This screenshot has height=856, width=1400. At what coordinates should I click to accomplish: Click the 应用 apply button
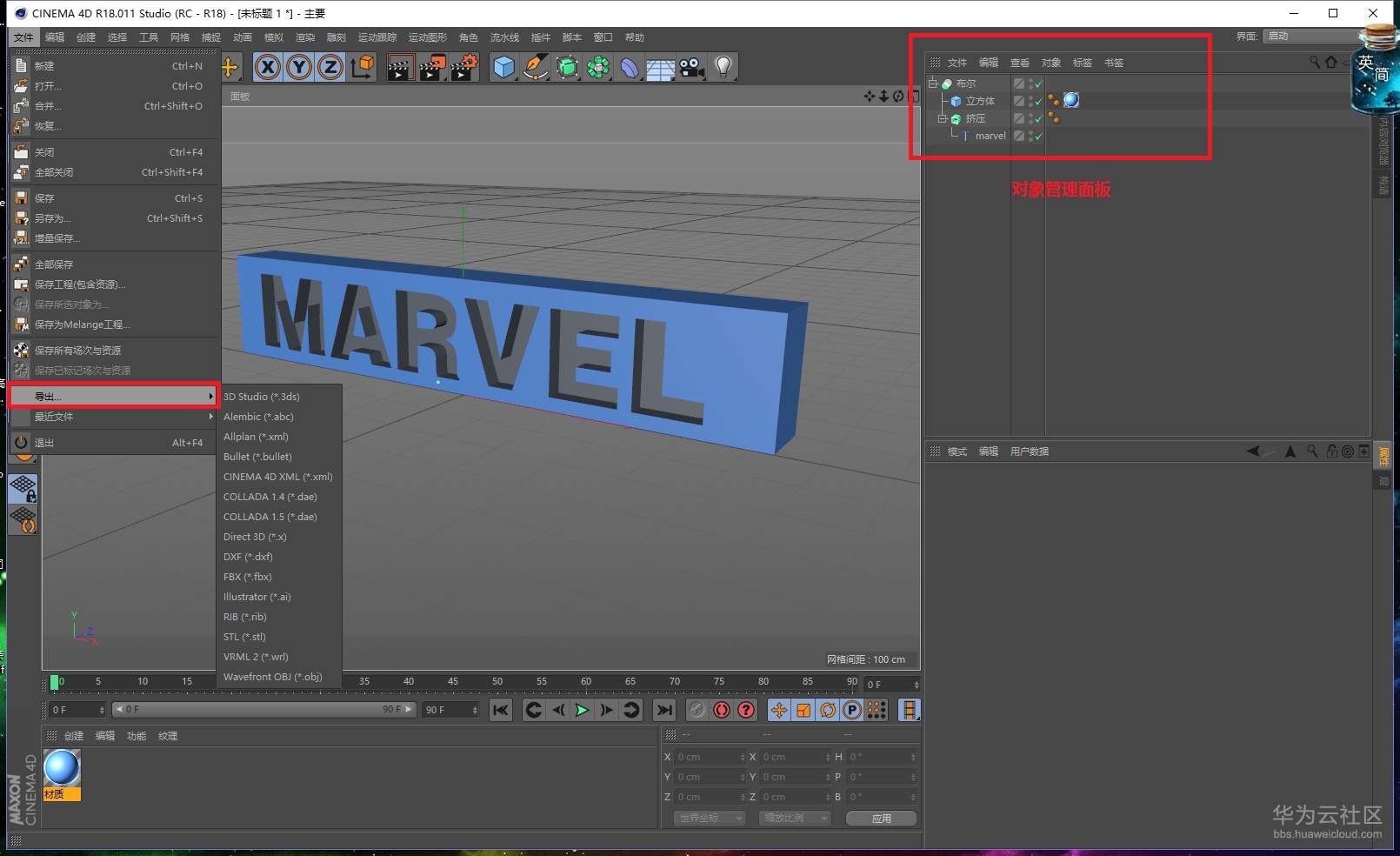pos(881,819)
